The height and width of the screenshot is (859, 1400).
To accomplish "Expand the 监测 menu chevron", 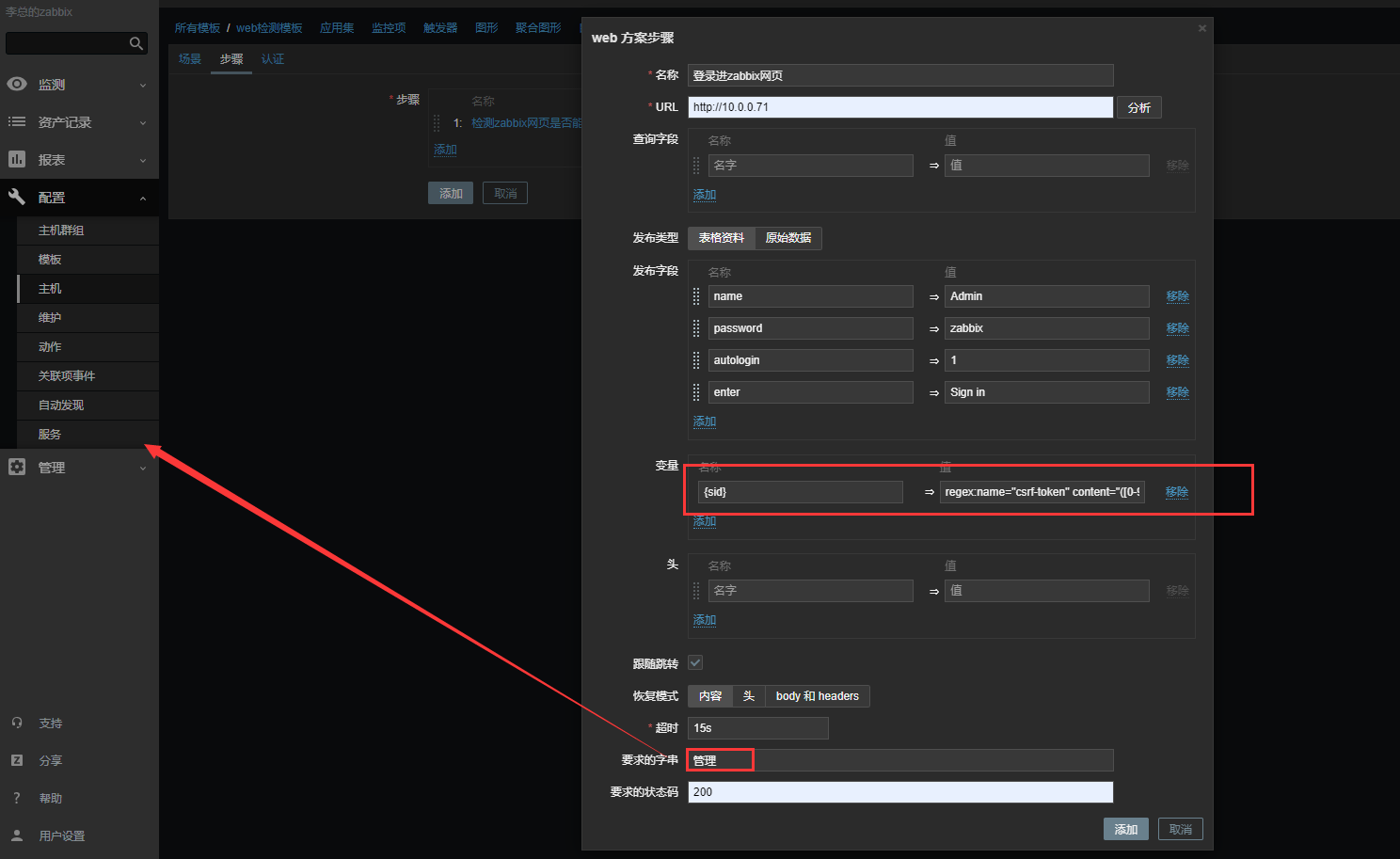I will (143, 86).
